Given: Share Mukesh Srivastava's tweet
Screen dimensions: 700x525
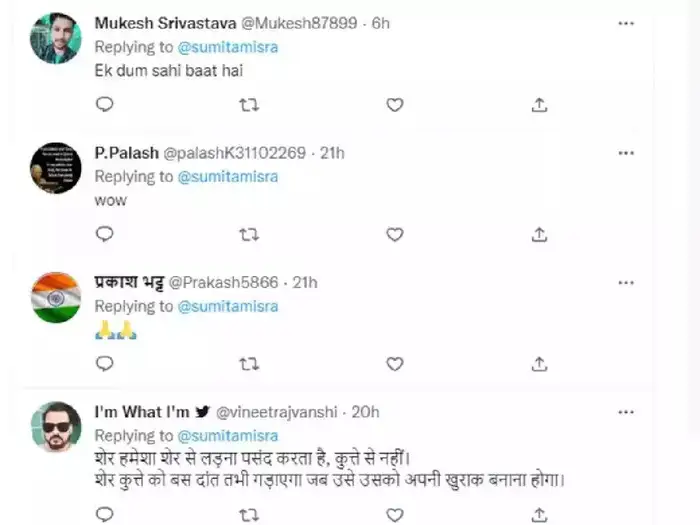Looking at the screenshot, I should [539, 104].
